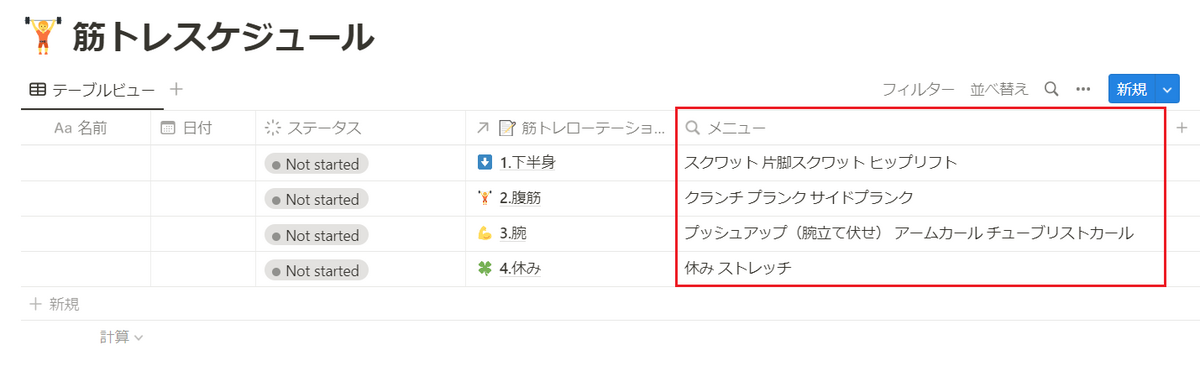The width and height of the screenshot is (1200, 366).
Task: Click the blue 新規 button
Action: 1132,89
